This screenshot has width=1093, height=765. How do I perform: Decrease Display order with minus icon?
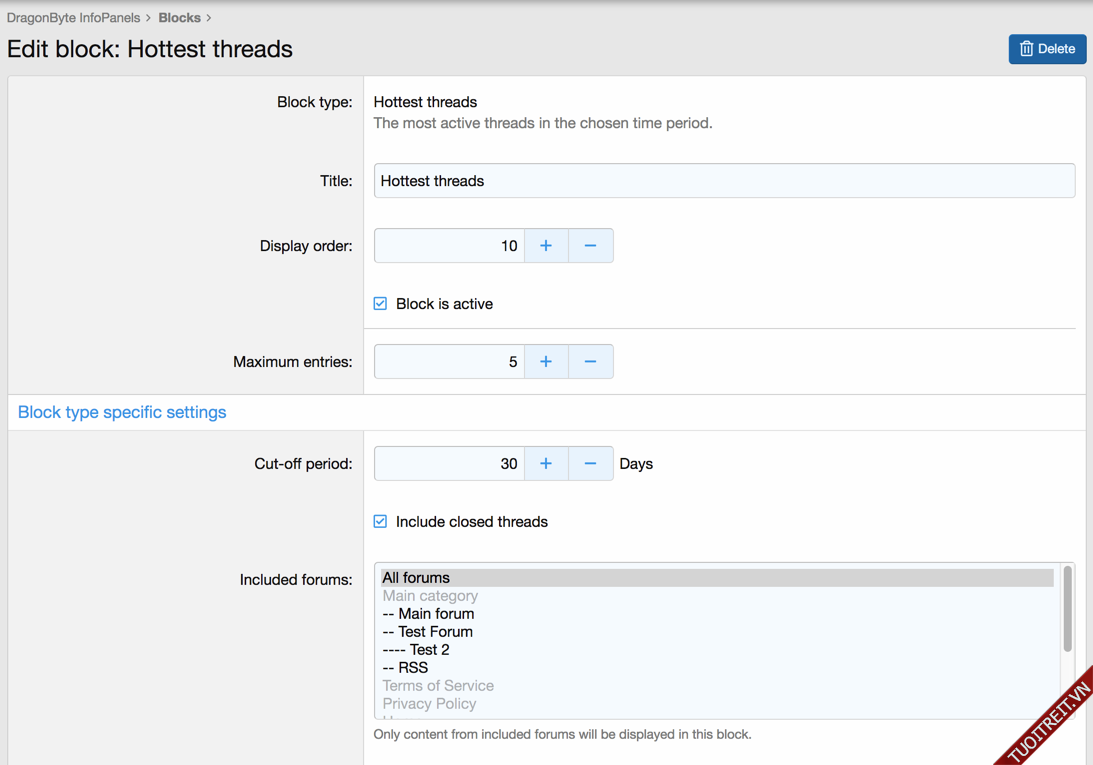pyautogui.click(x=590, y=246)
